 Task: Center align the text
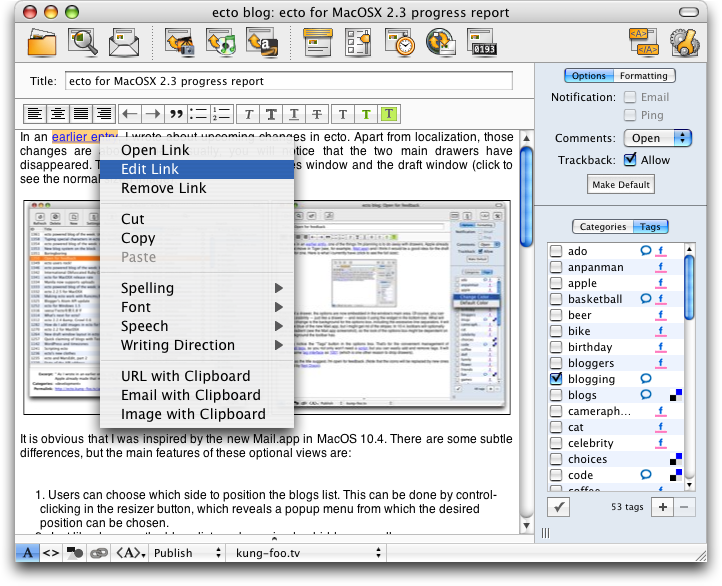pyautogui.click(x=58, y=114)
